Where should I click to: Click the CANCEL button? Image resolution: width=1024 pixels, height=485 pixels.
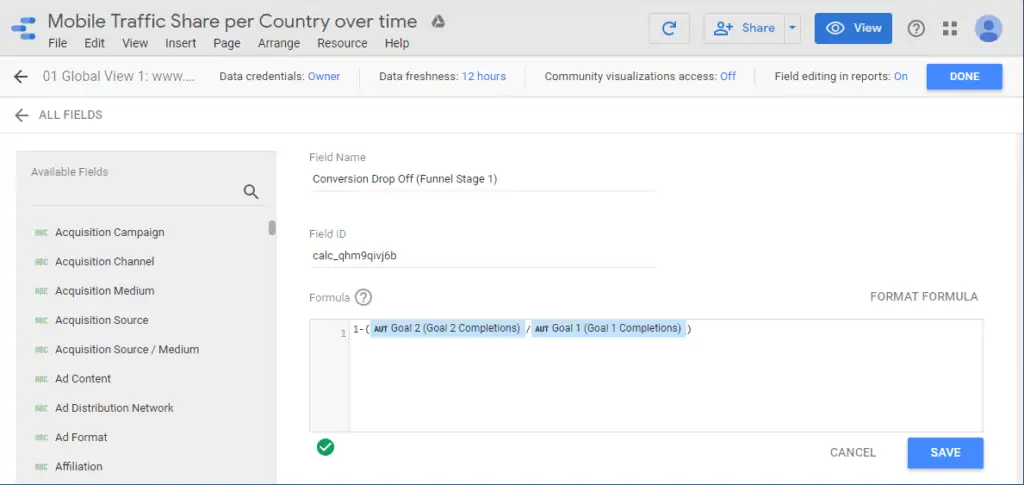tap(853, 452)
